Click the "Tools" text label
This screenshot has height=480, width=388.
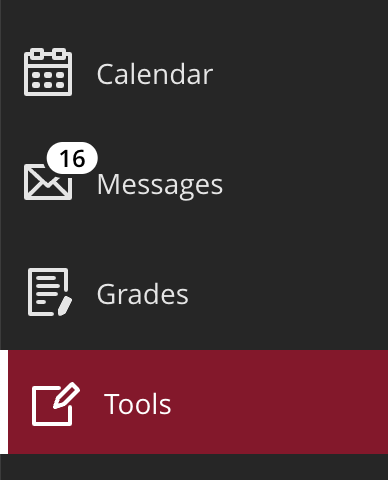(137, 404)
